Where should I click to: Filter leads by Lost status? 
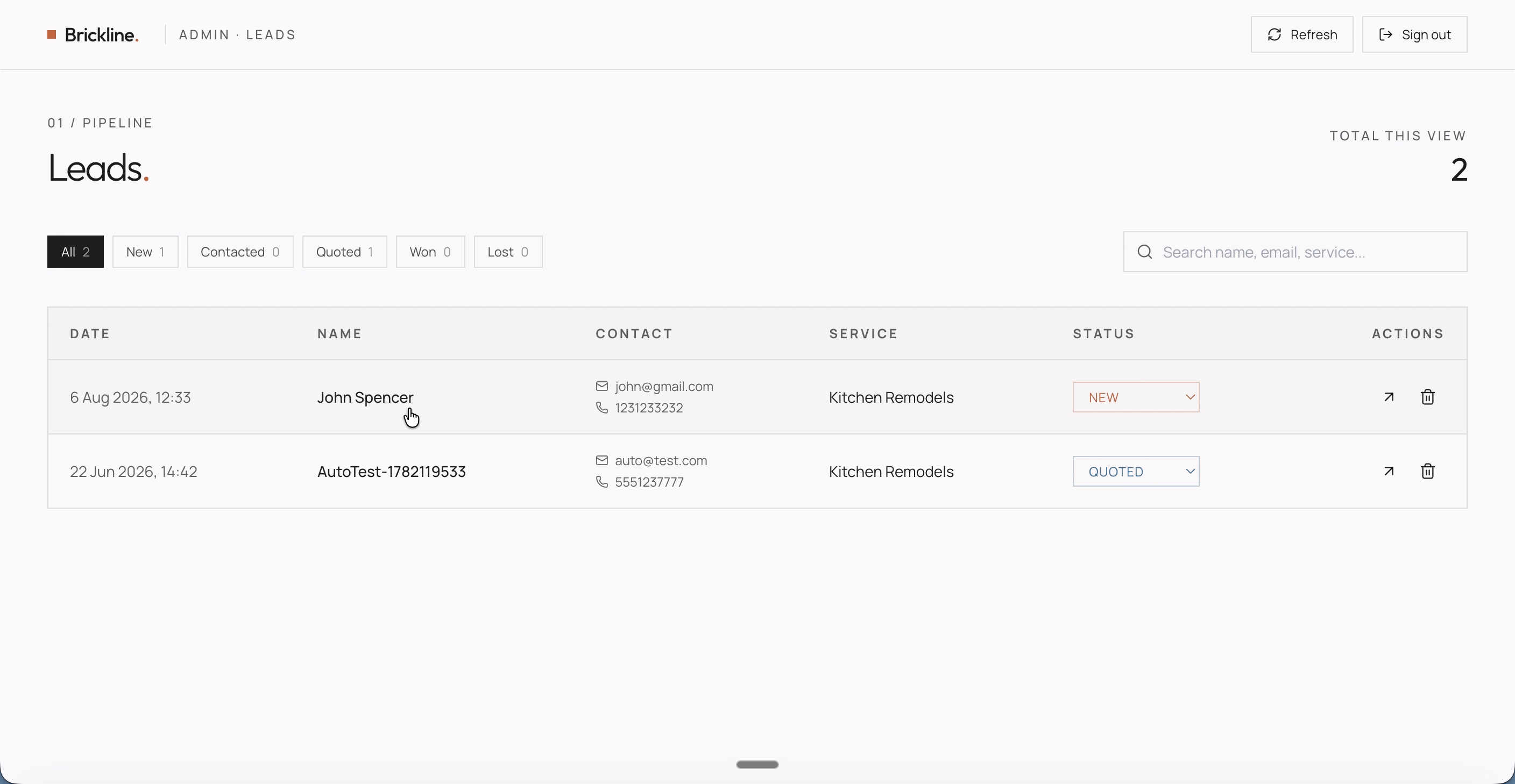pos(508,252)
